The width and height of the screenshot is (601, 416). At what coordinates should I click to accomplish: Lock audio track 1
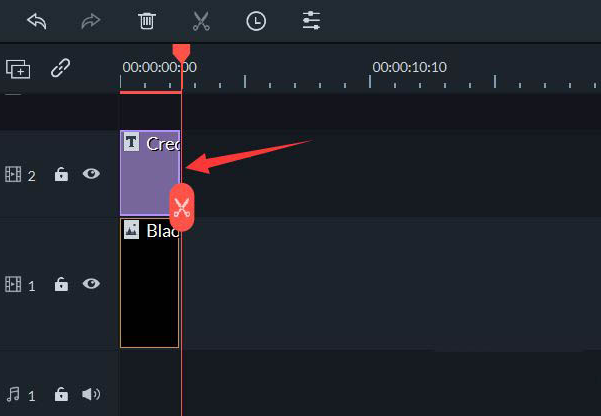coord(61,394)
